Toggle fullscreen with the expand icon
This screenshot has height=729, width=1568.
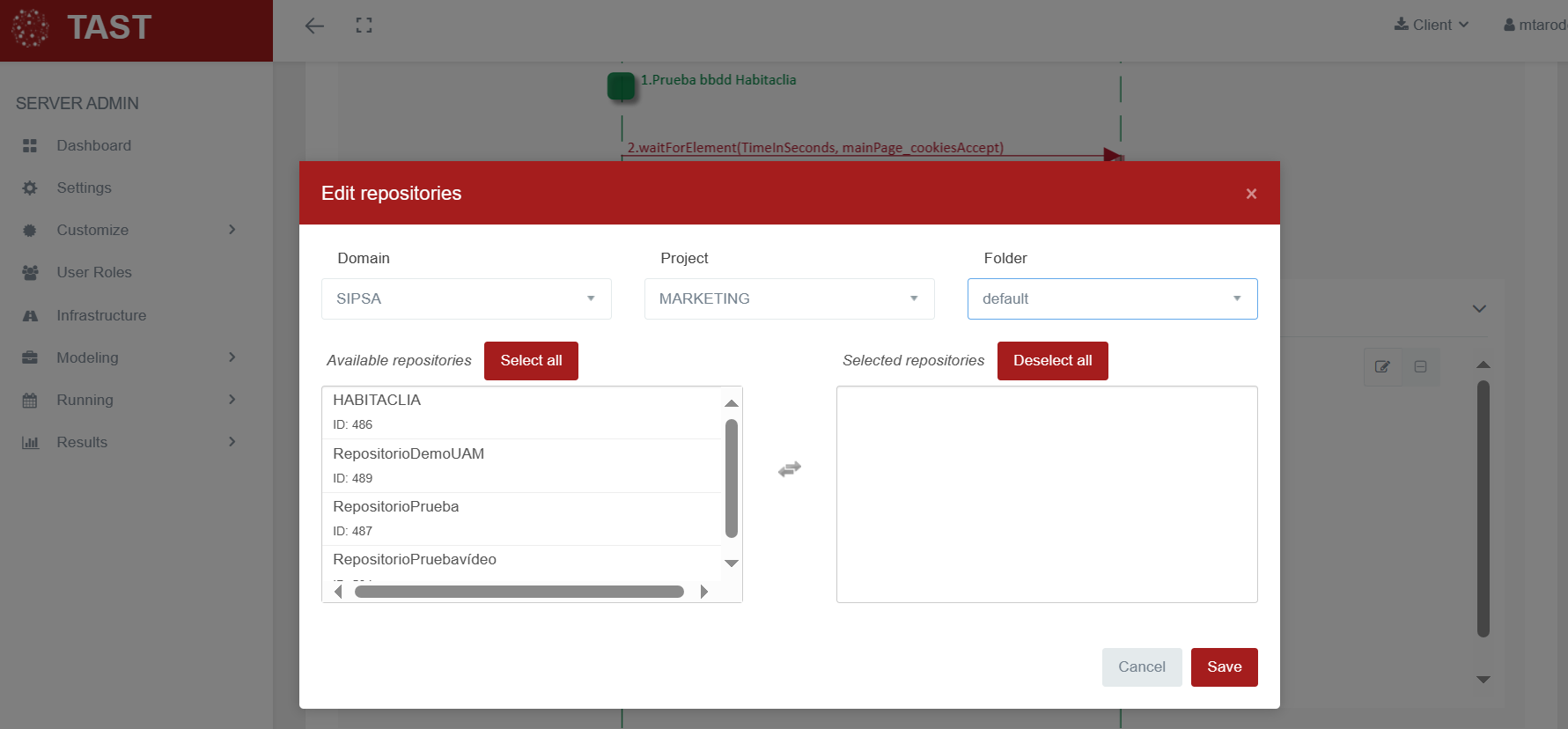click(364, 26)
